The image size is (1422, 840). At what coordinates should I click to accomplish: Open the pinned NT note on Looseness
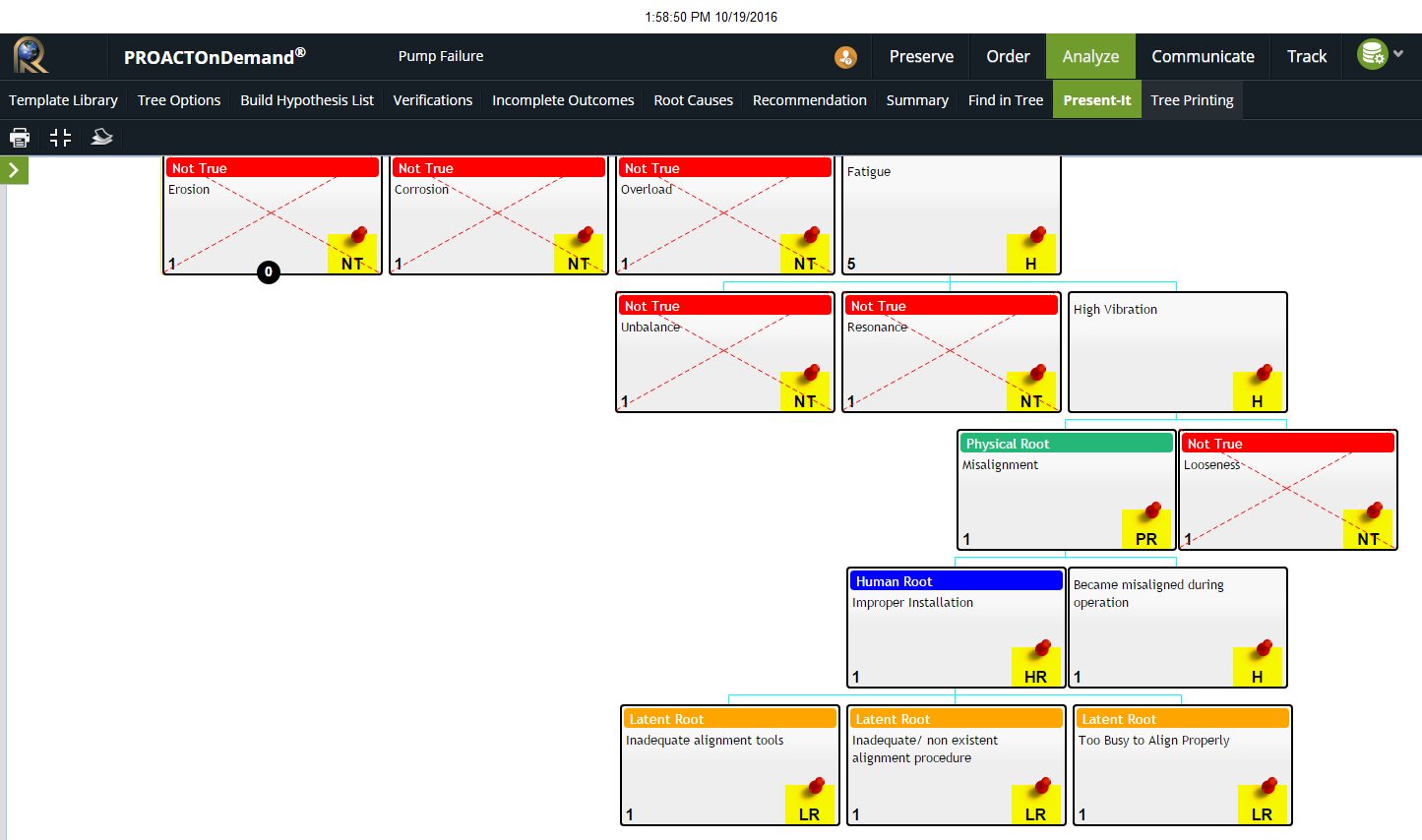point(1368,528)
